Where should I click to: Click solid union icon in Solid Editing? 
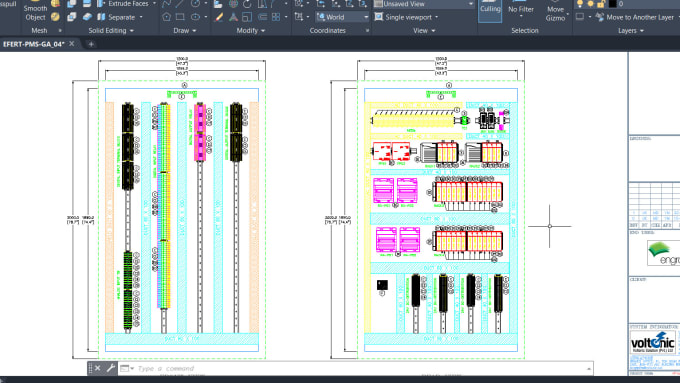(71, 4)
